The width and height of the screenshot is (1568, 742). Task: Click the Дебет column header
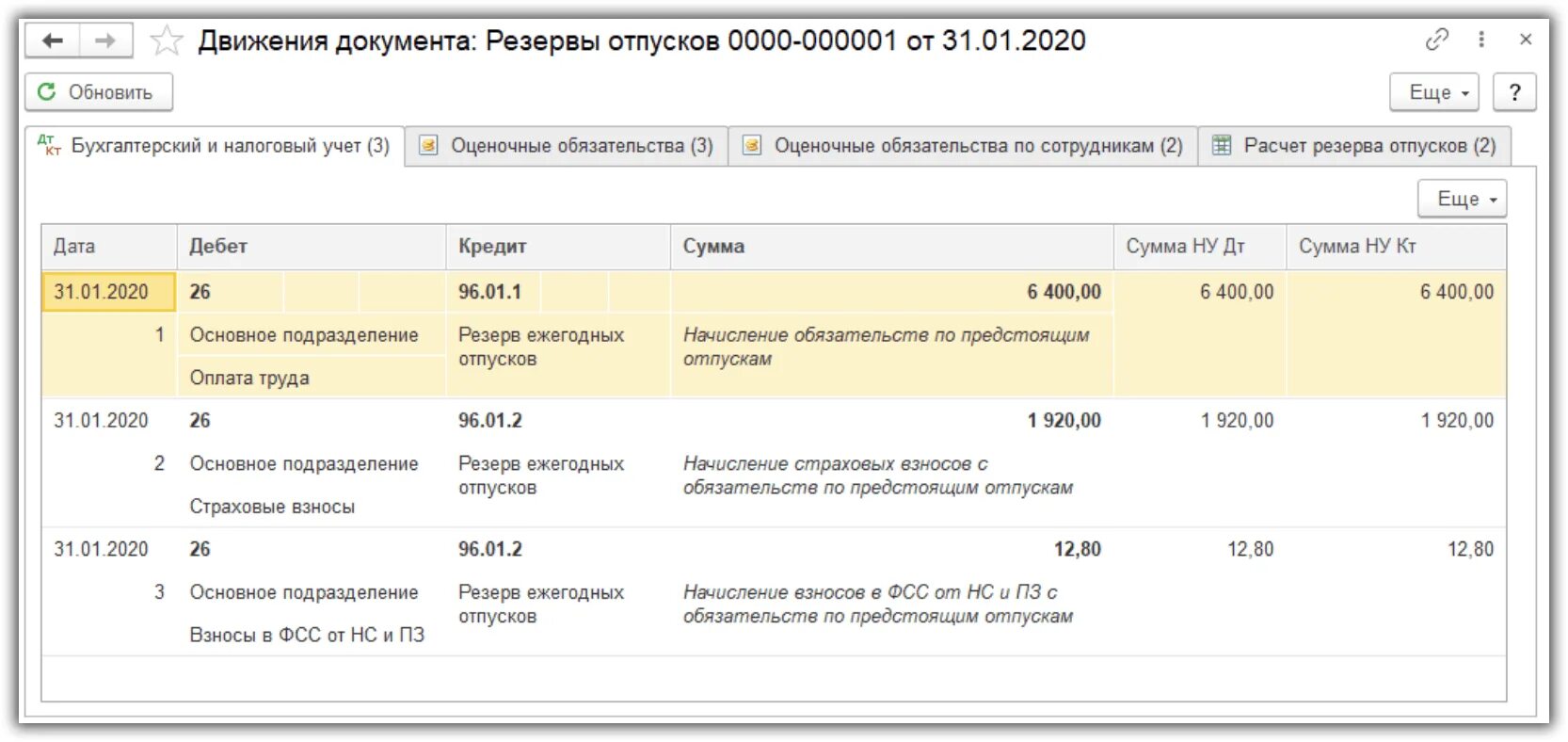[x=312, y=247]
